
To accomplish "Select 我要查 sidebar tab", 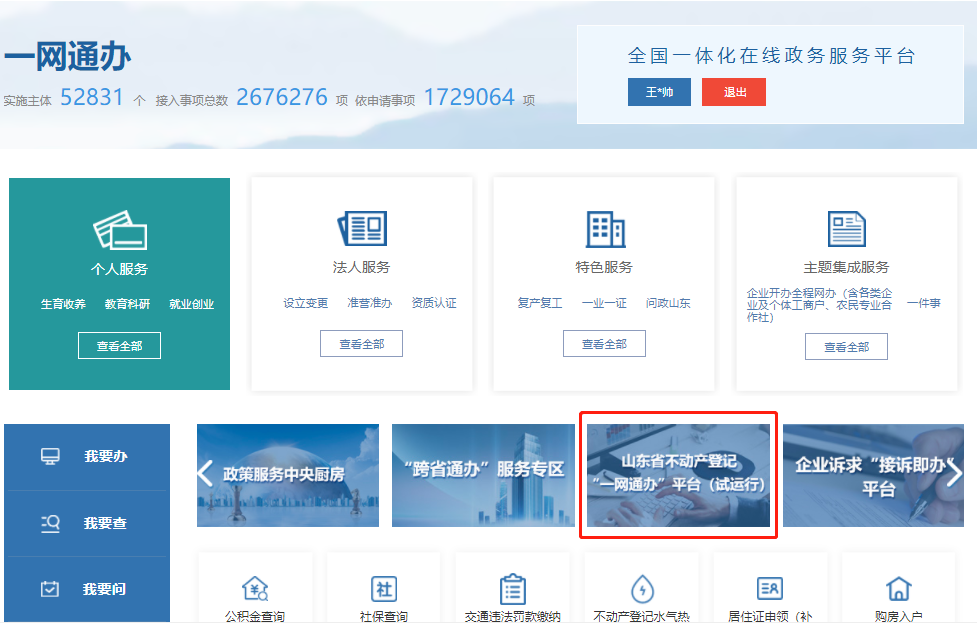I will click(87, 523).
